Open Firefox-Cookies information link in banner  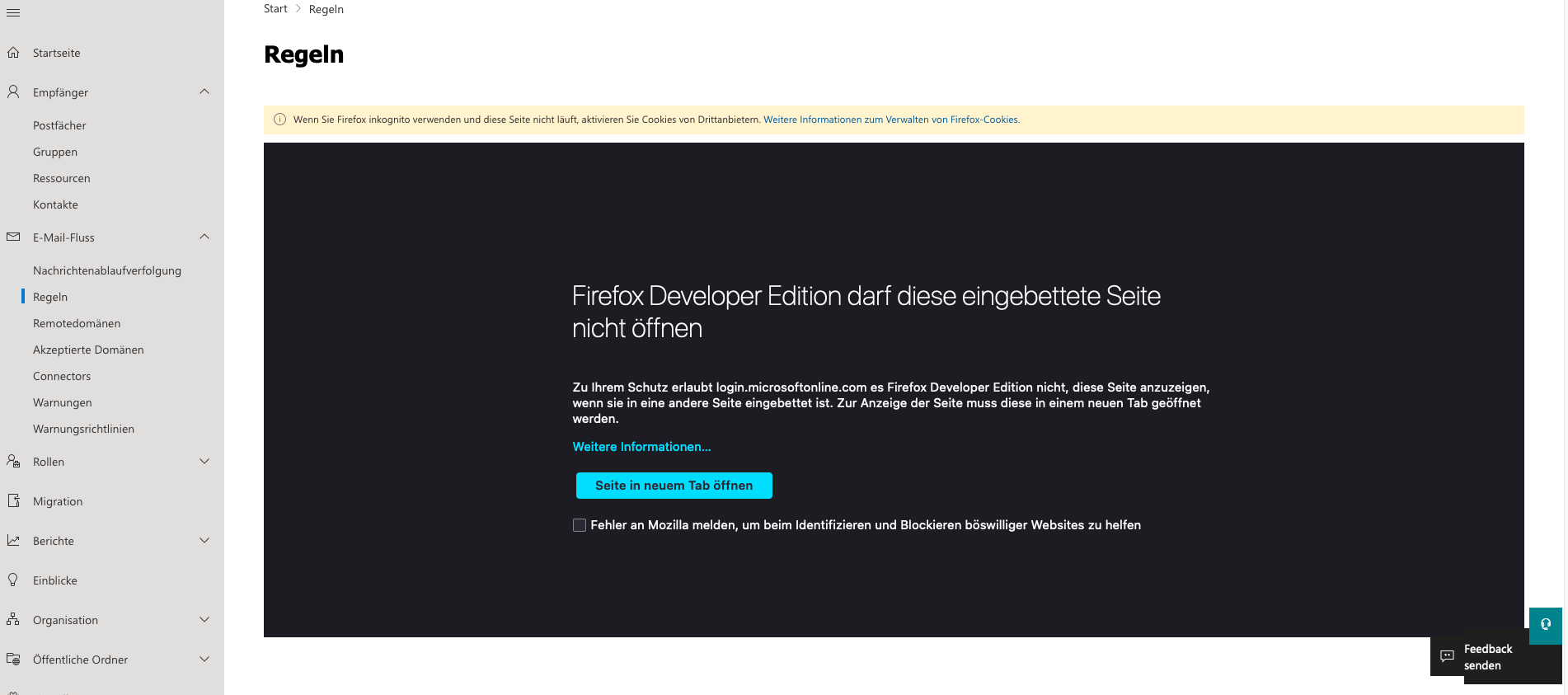click(x=891, y=120)
